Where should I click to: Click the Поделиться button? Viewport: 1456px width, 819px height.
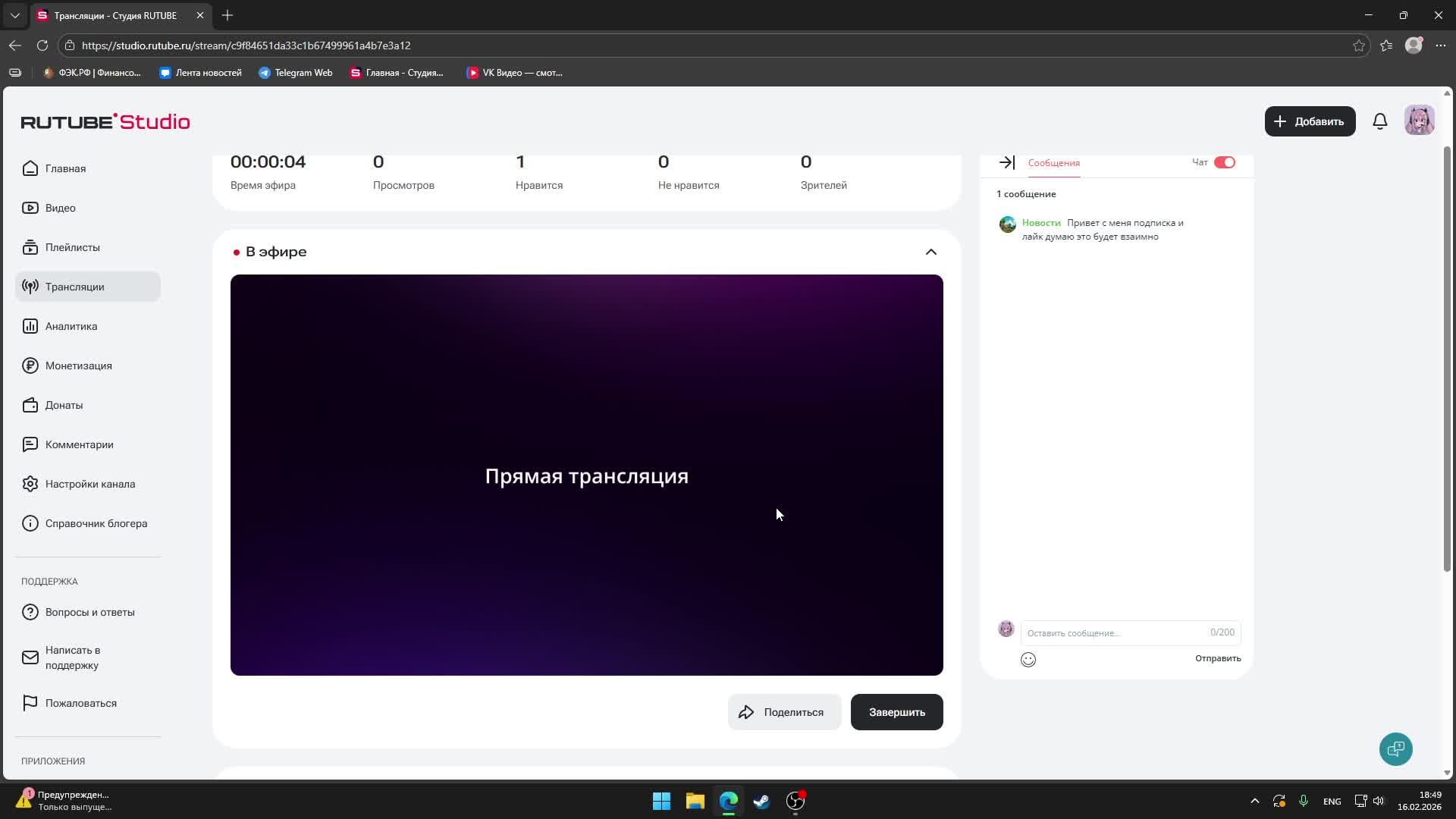[x=784, y=712]
